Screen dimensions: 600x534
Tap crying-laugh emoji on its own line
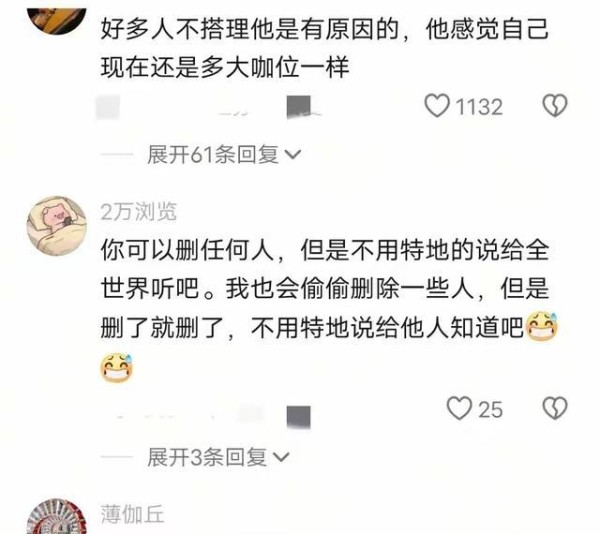click(117, 368)
